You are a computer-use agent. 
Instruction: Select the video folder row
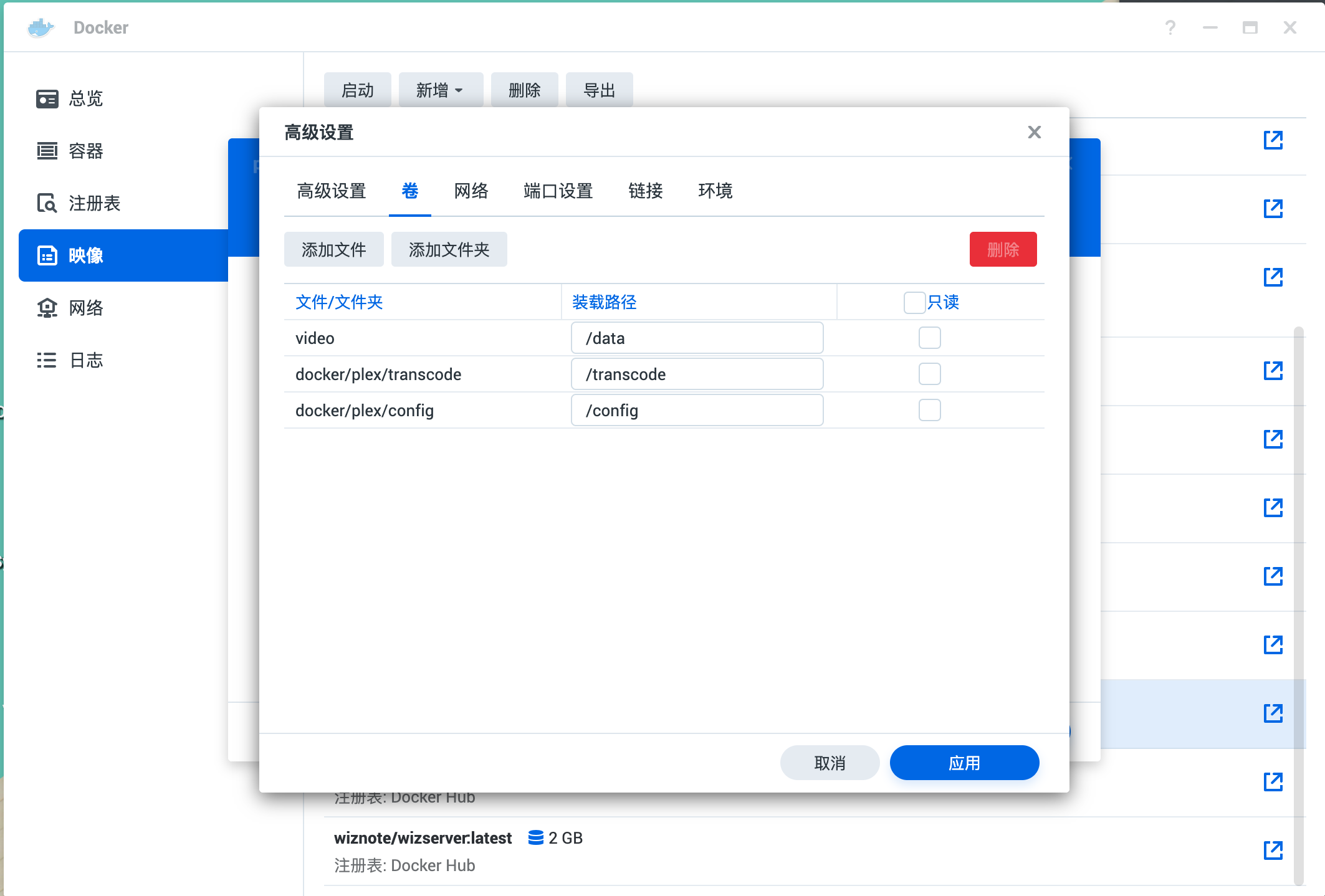pos(664,338)
